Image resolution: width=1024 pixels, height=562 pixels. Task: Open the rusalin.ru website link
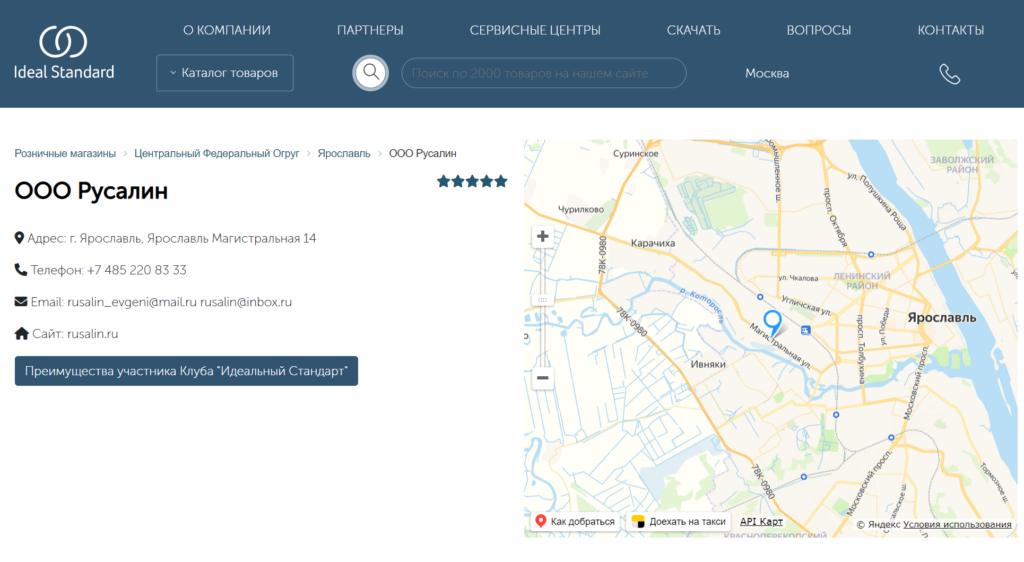(x=93, y=334)
